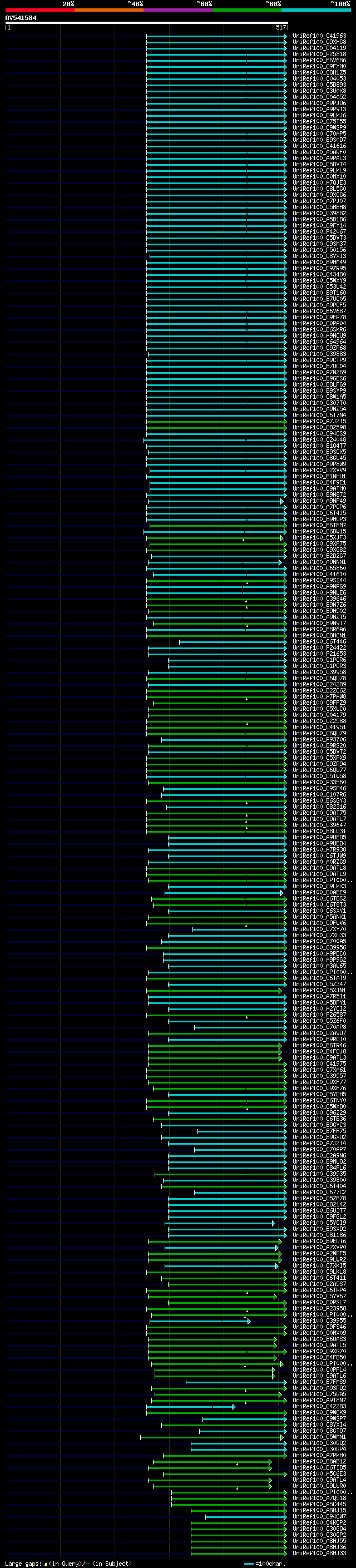Select label UniRef100_Q9LKX3
The image size is (356, 1568).
[x=319, y=886]
